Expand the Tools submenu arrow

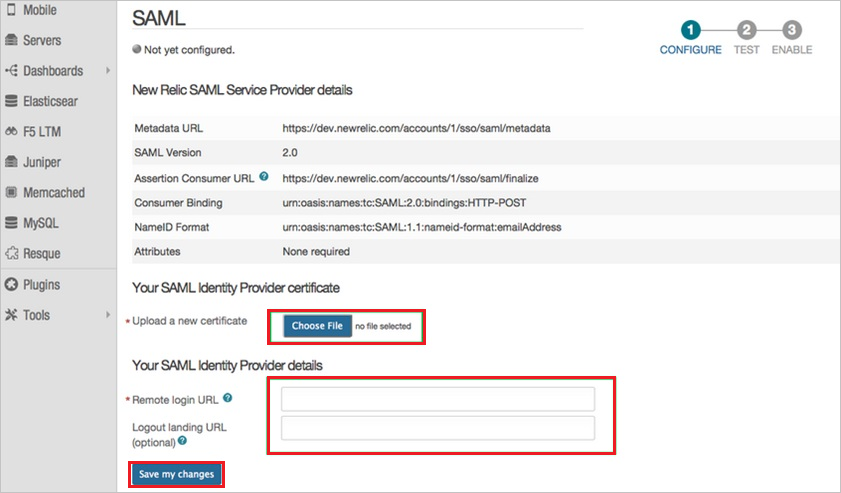point(108,315)
